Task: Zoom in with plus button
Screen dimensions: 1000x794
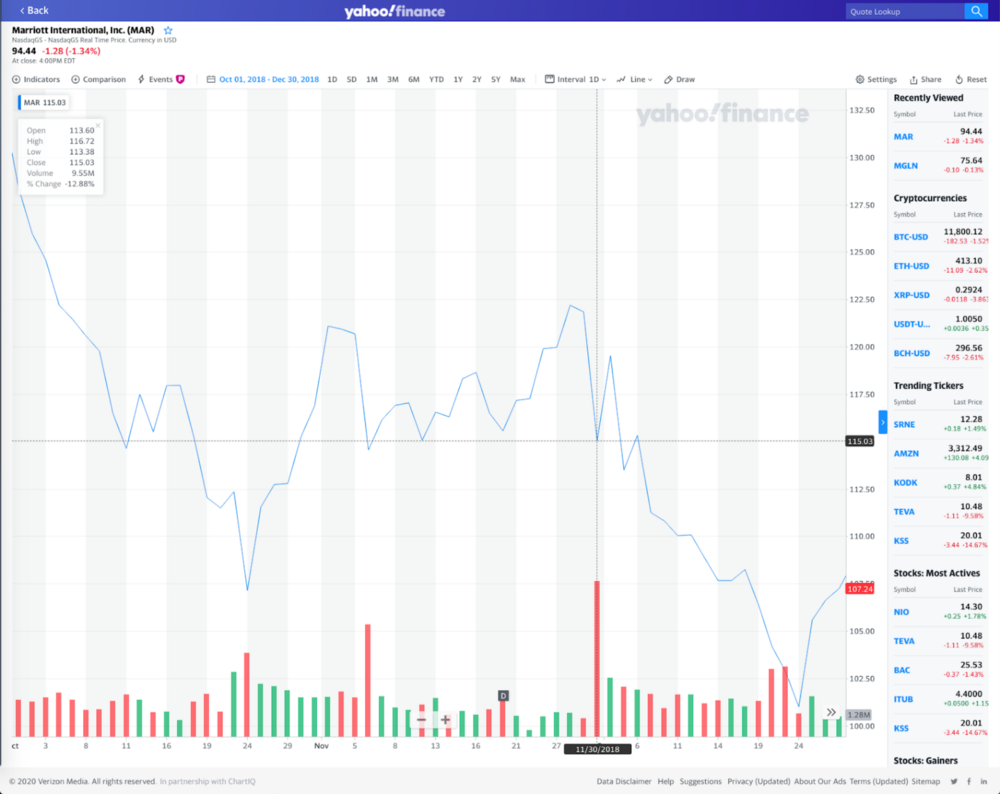Action: click(446, 720)
